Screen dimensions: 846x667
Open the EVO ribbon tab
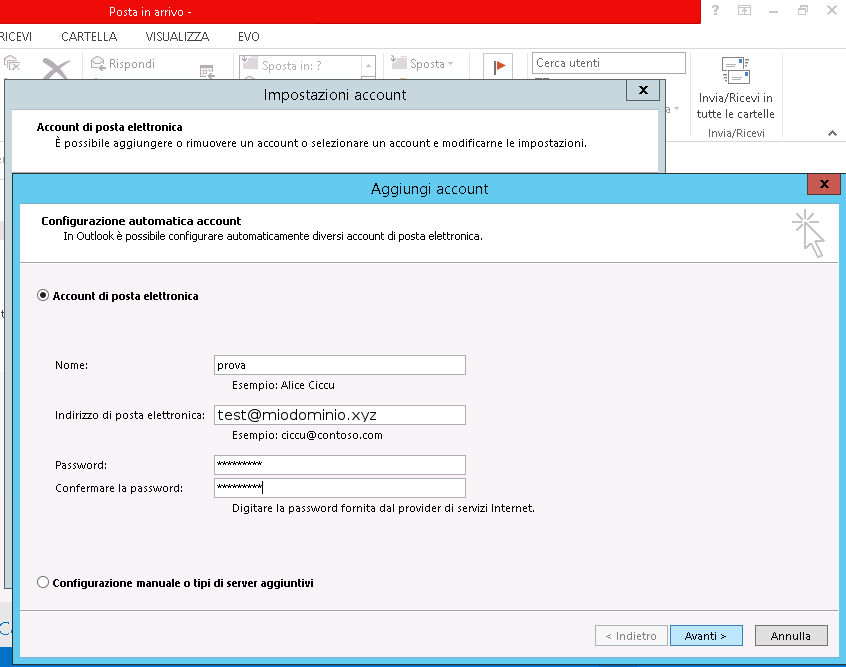pyautogui.click(x=249, y=37)
